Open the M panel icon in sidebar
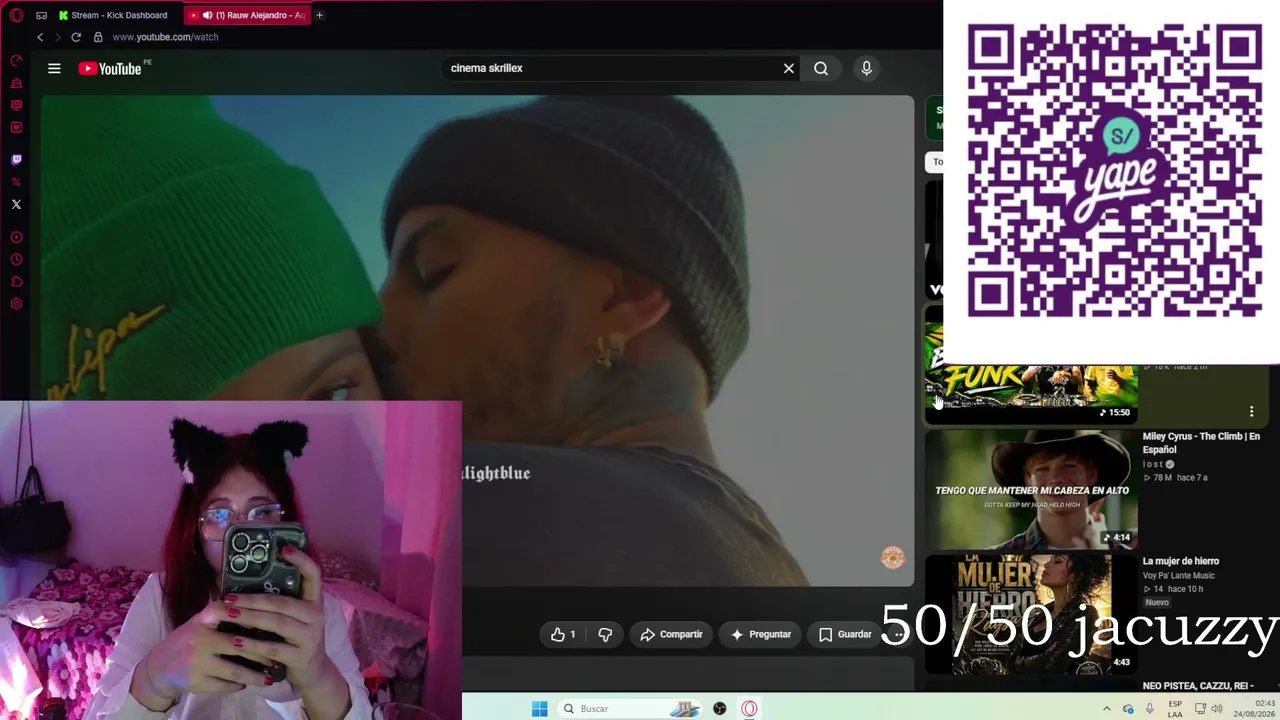This screenshot has height=720, width=1280. point(16,127)
